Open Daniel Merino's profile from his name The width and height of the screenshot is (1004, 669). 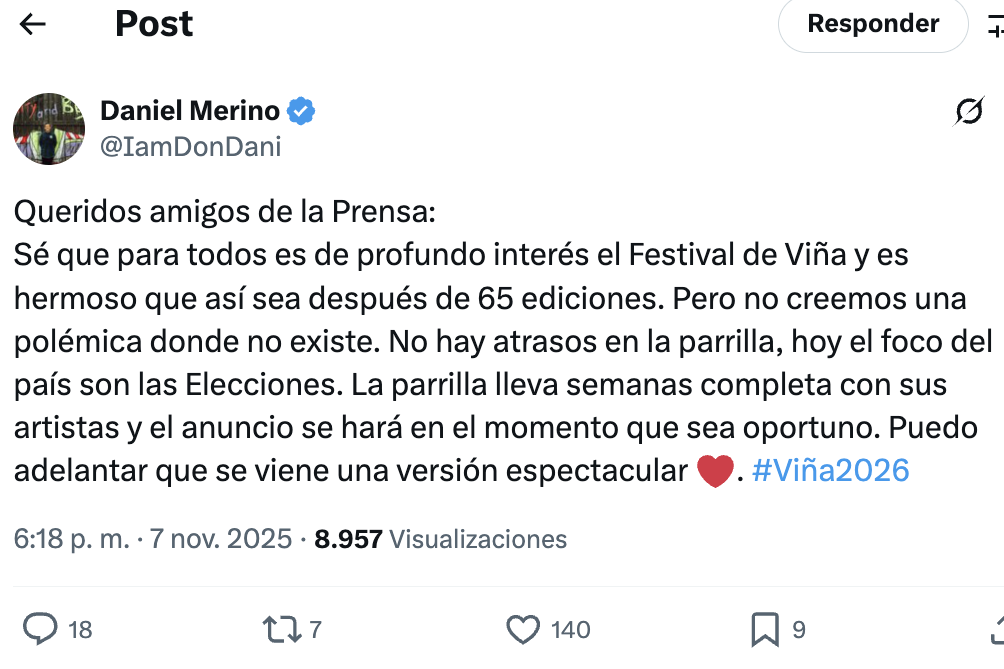[190, 111]
